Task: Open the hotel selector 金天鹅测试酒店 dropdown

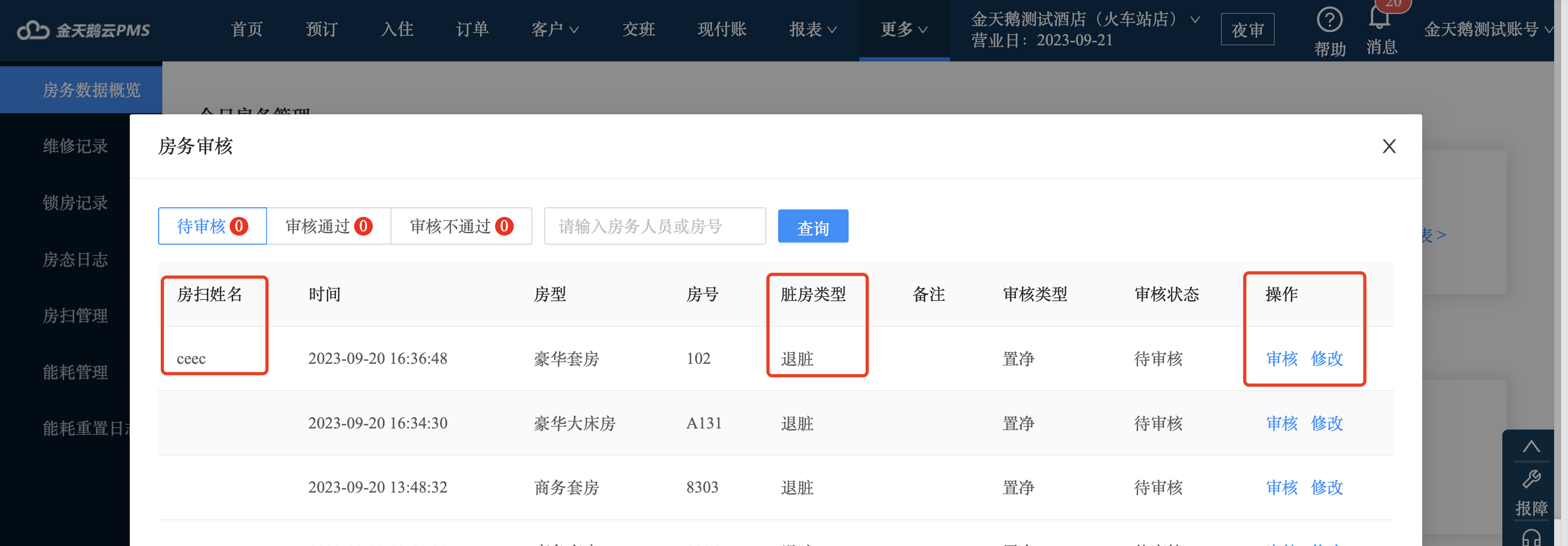Action: [1085, 19]
